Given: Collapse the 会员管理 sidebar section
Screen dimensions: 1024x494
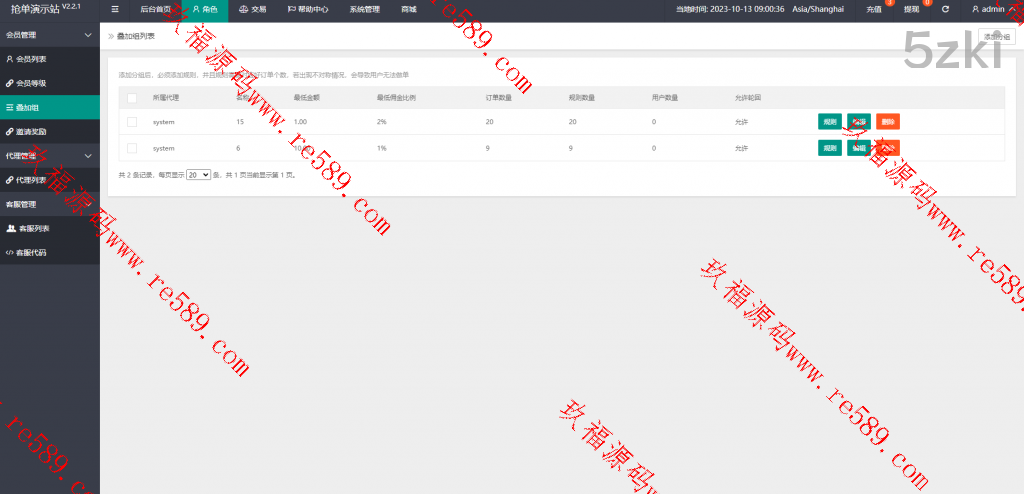Looking at the screenshot, I should coord(50,35).
